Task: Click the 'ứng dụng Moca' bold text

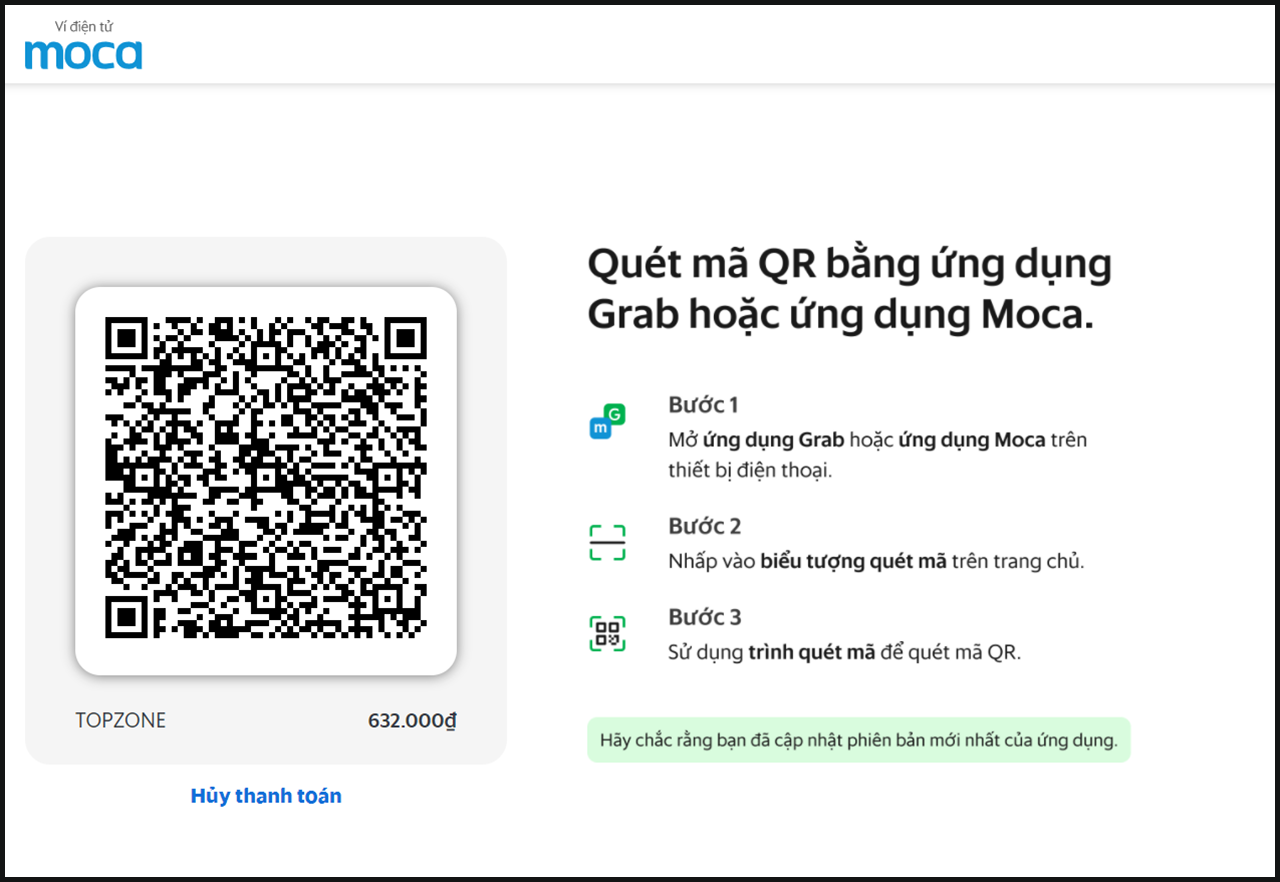Action: click(972, 440)
